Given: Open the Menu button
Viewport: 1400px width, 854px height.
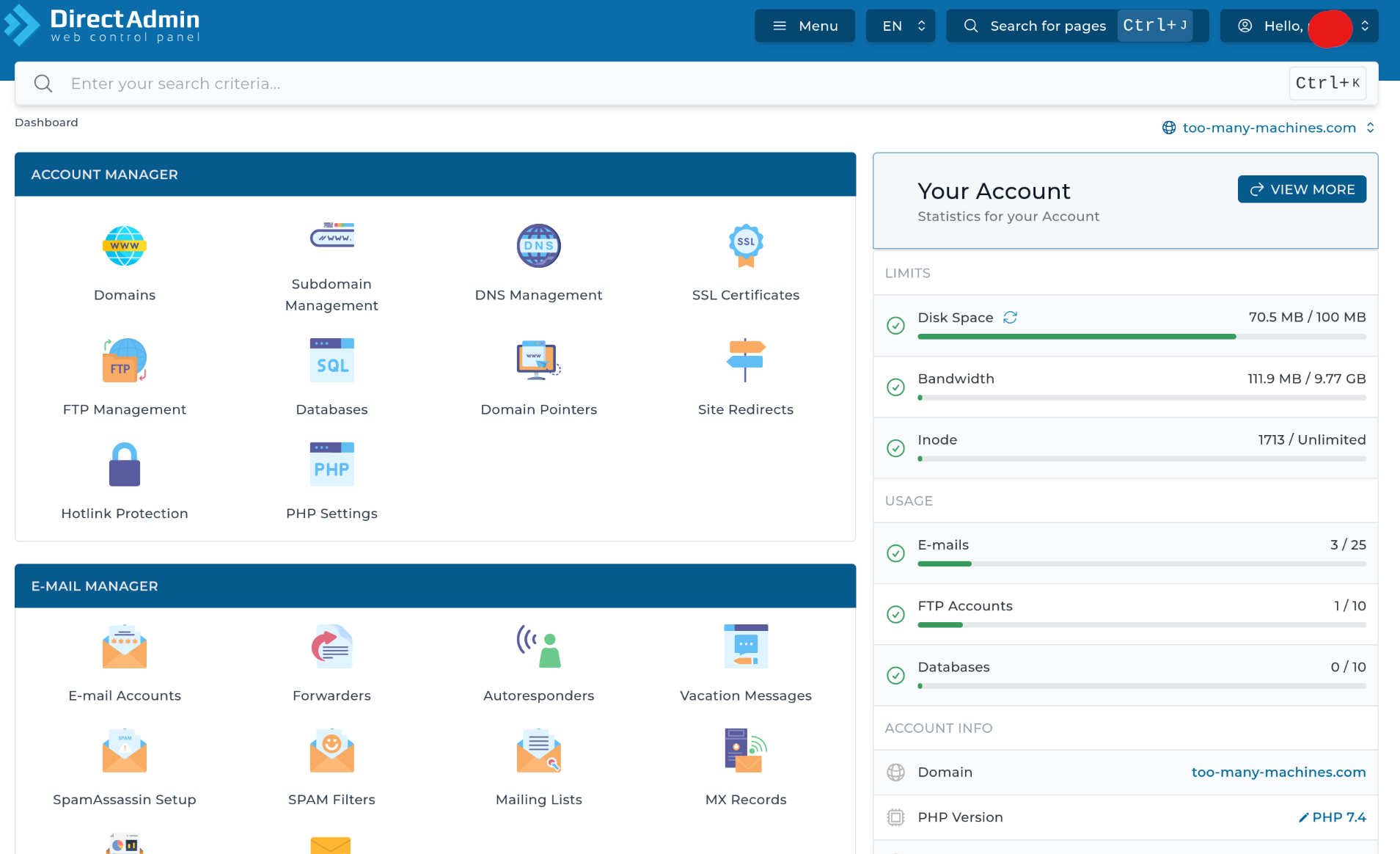Looking at the screenshot, I should pyautogui.click(x=805, y=26).
